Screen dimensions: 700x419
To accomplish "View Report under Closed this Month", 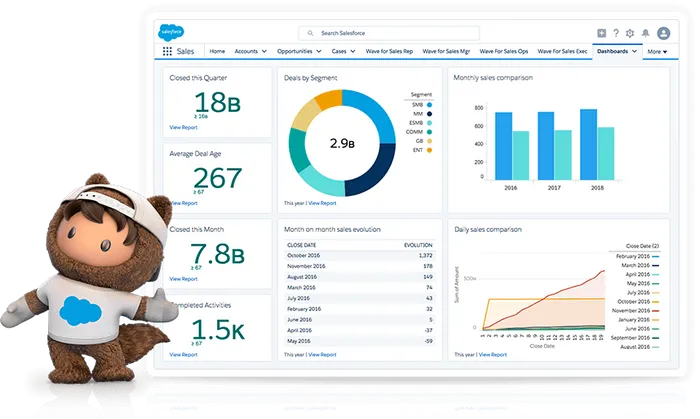I will coord(183,279).
